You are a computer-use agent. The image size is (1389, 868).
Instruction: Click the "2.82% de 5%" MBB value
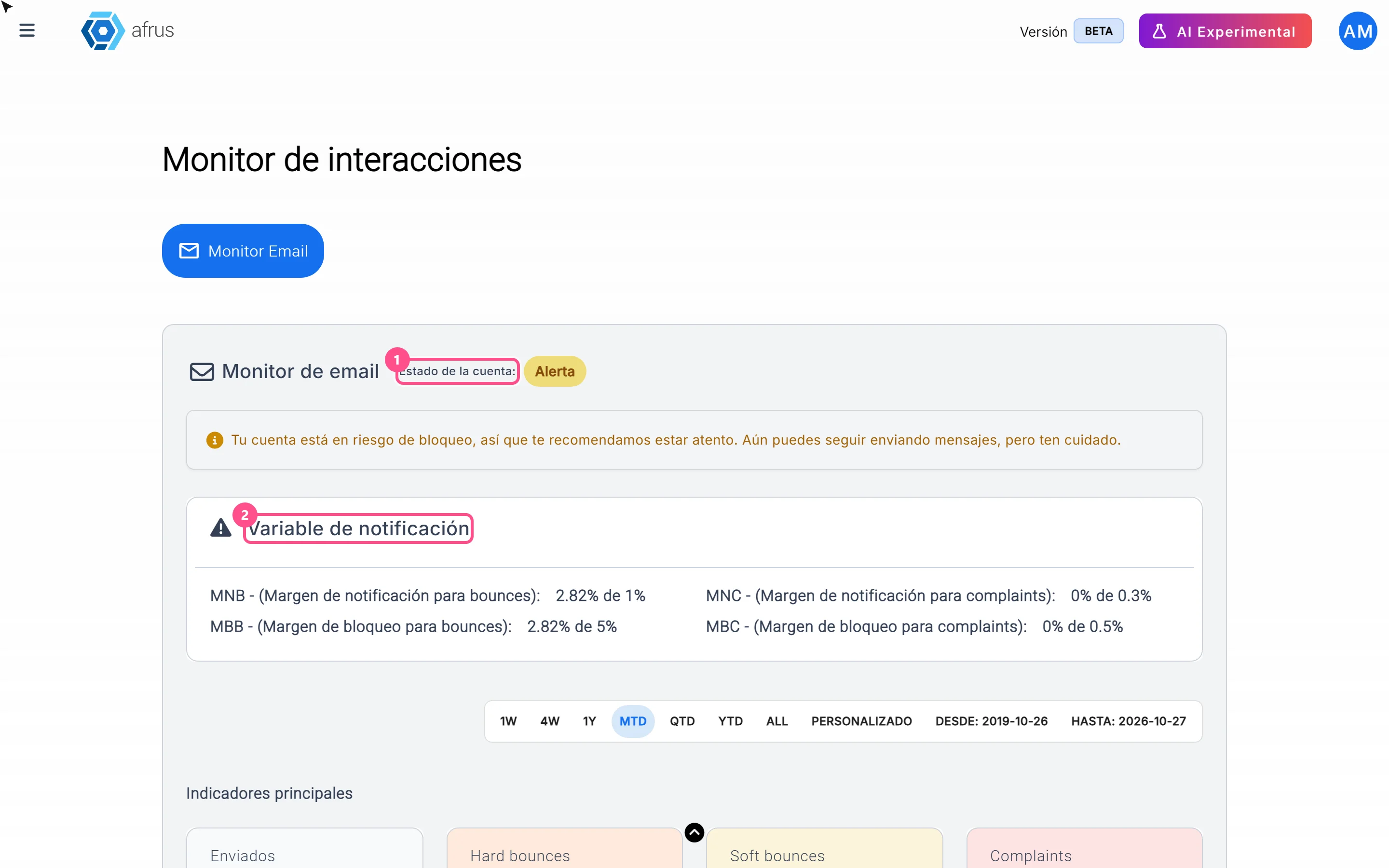click(572, 626)
